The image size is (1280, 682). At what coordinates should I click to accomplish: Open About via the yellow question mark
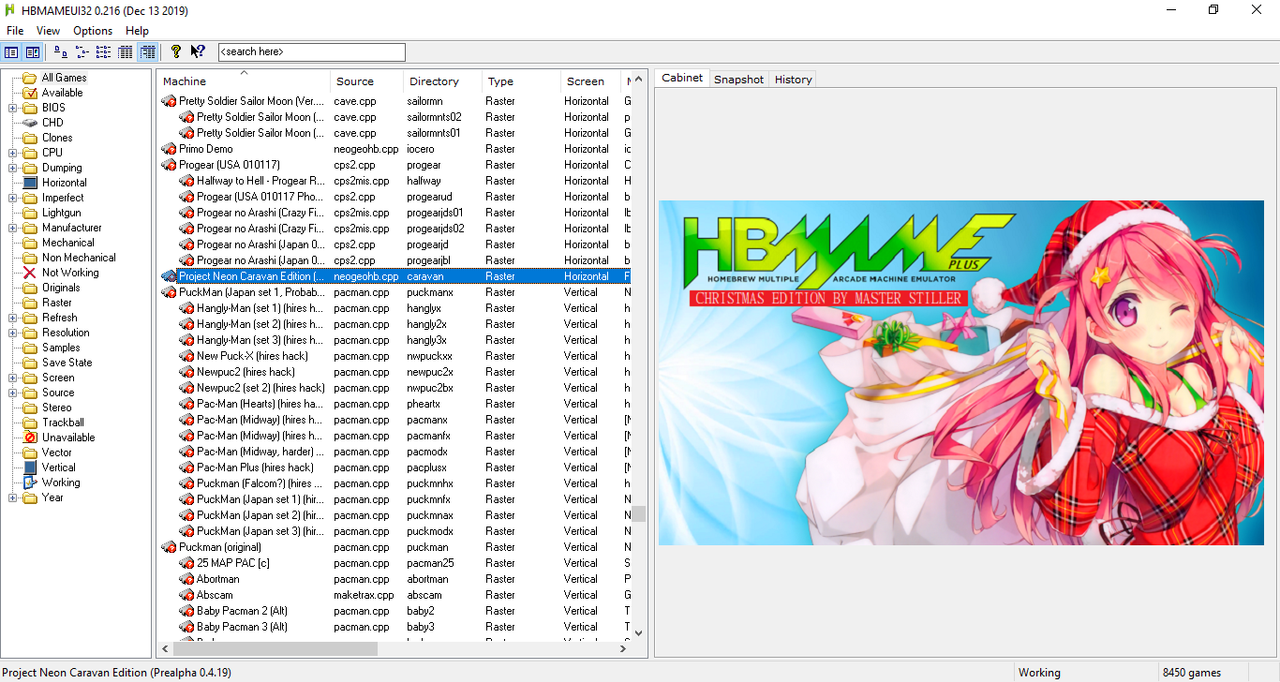(176, 52)
